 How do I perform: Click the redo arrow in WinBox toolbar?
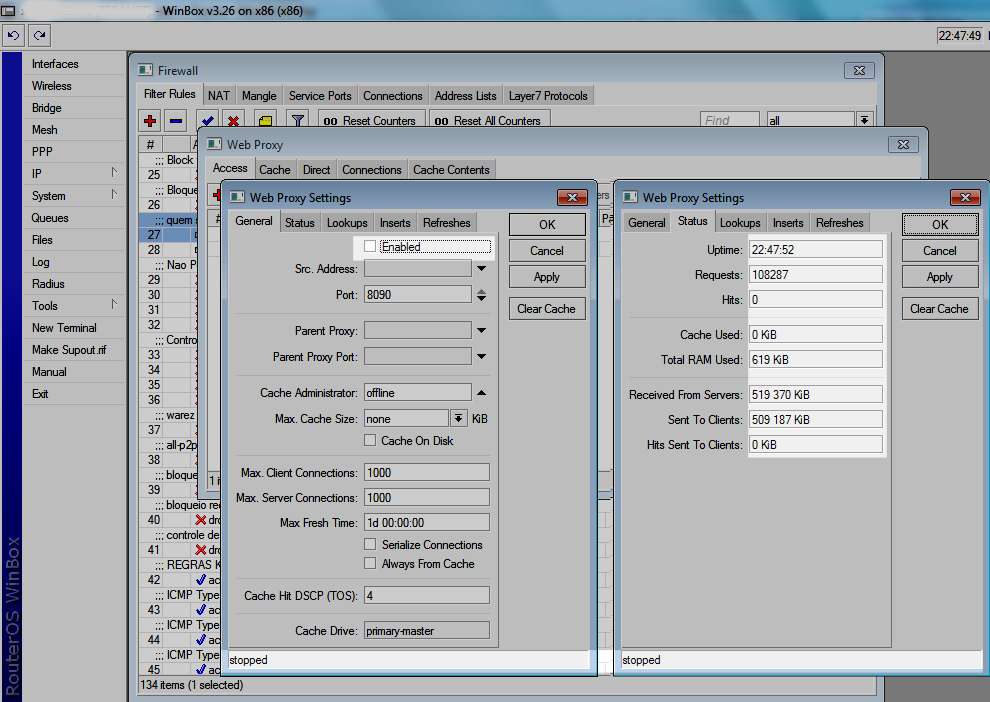tap(39, 35)
